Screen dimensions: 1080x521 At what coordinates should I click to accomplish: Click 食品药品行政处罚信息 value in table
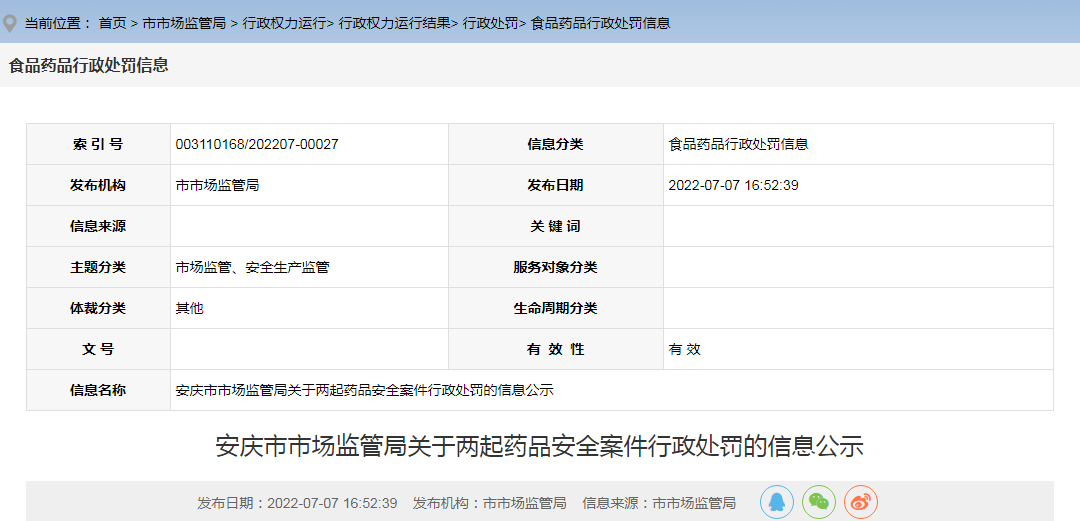(x=738, y=144)
